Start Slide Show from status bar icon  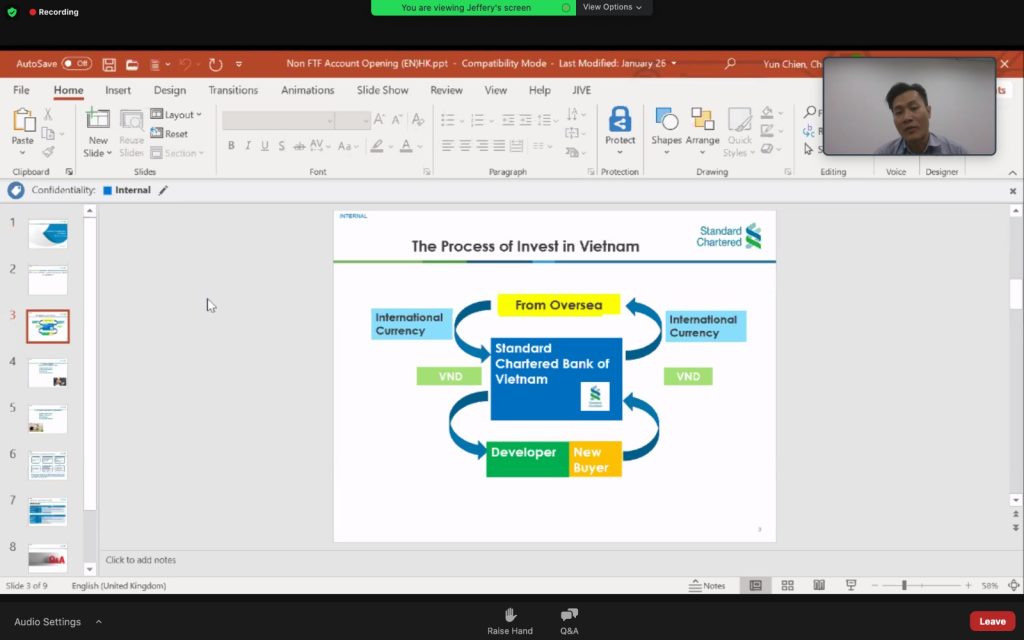pos(851,585)
